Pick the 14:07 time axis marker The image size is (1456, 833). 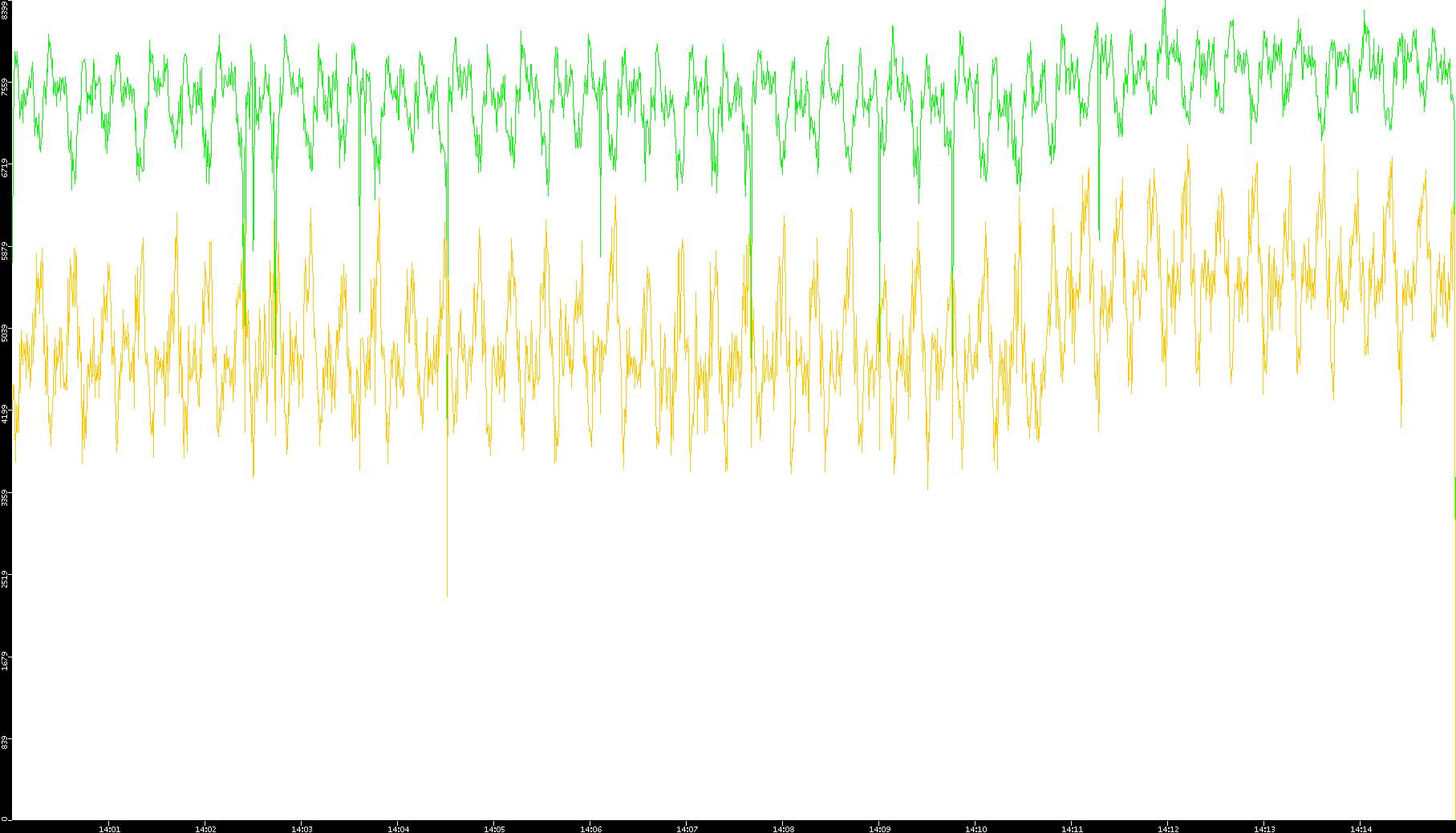[x=687, y=829]
